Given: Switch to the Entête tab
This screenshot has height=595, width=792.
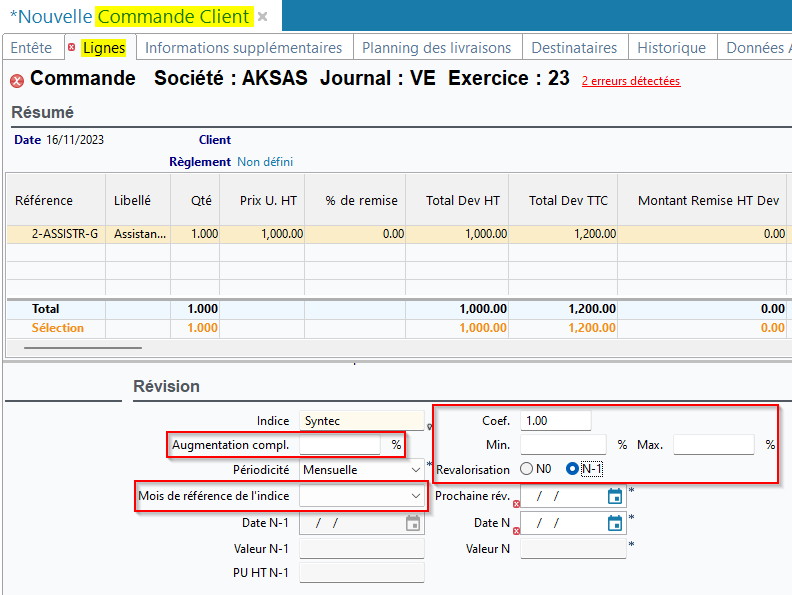Looking at the screenshot, I should 31,47.
